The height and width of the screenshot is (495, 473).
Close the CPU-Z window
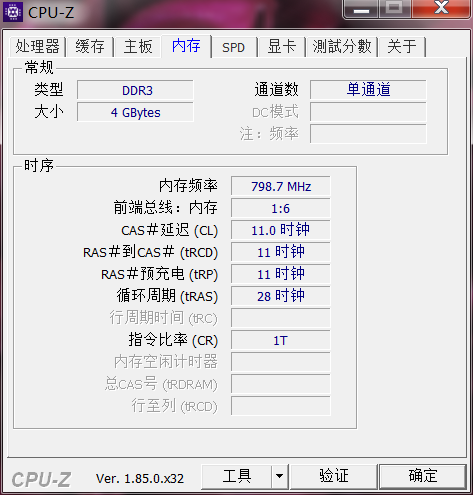pos(442,8)
